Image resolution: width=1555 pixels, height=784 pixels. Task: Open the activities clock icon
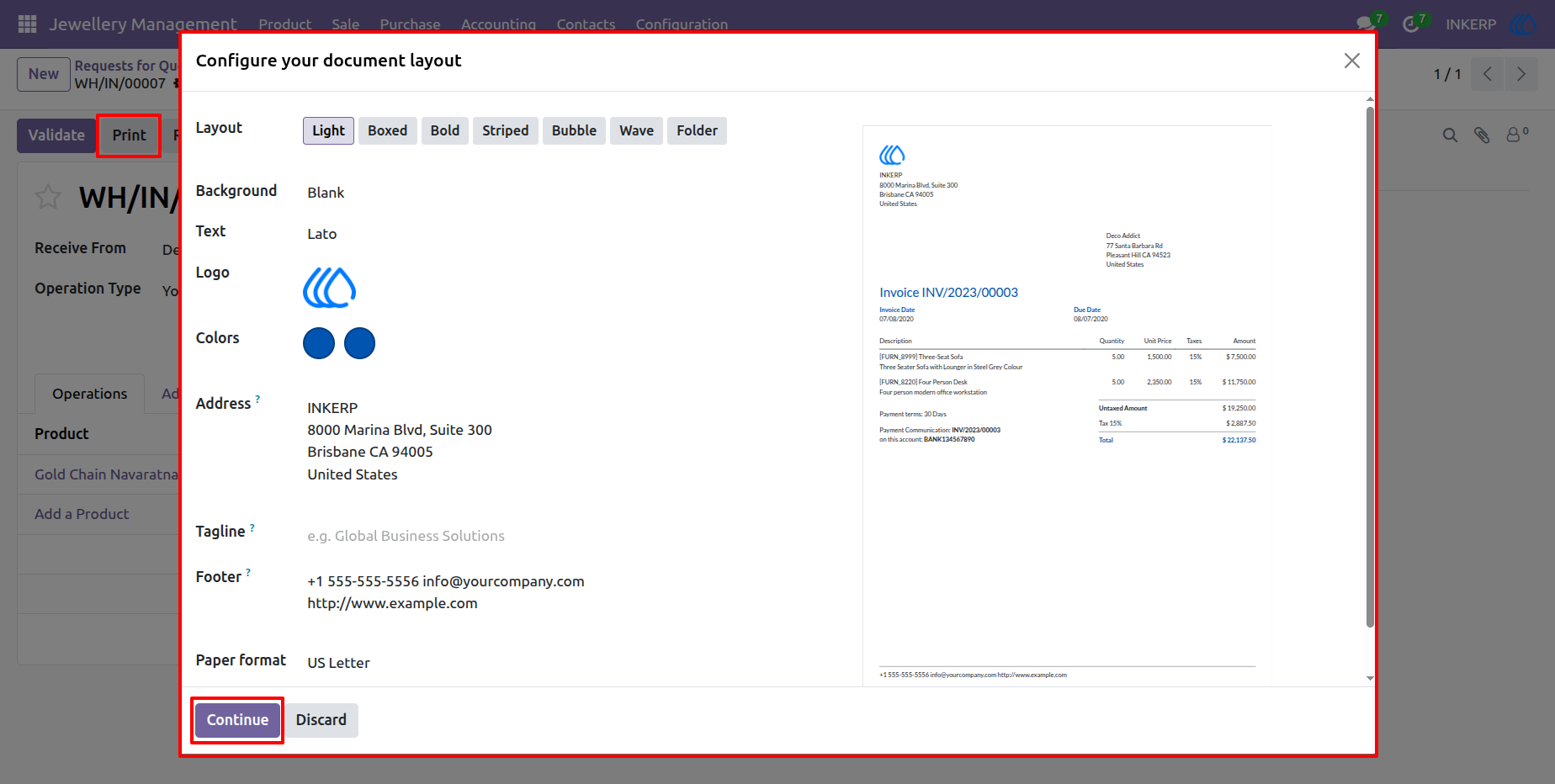pos(1411,24)
